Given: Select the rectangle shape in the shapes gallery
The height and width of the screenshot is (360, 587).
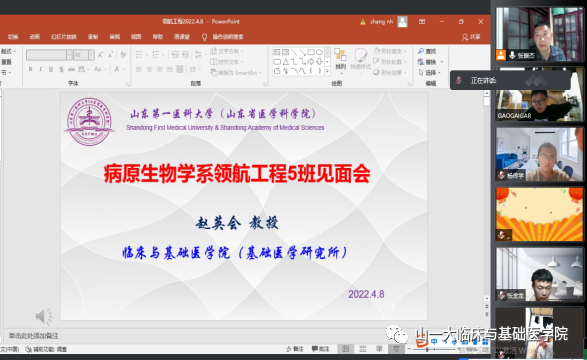Looking at the screenshot, I should (310, 52).
